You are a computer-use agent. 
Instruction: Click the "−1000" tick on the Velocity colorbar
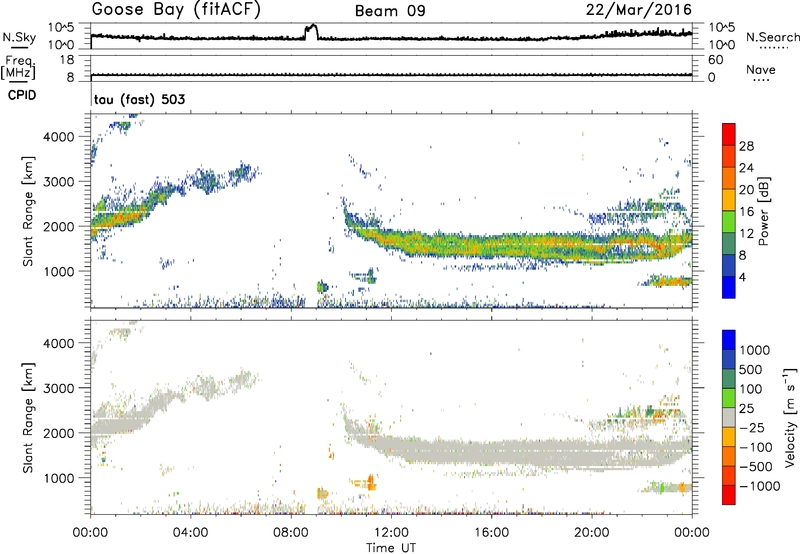(x=760, y=486)
